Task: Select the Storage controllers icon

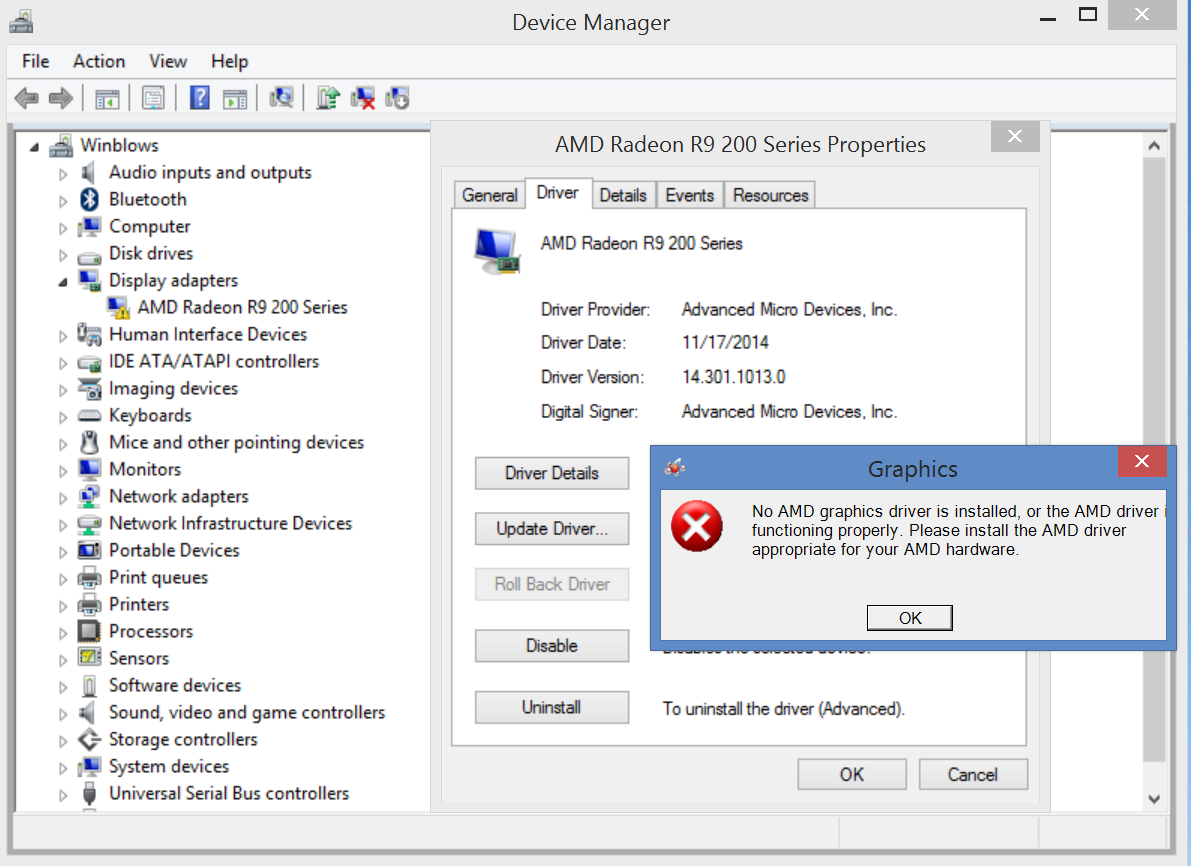Action: click(x=89, y=739)
